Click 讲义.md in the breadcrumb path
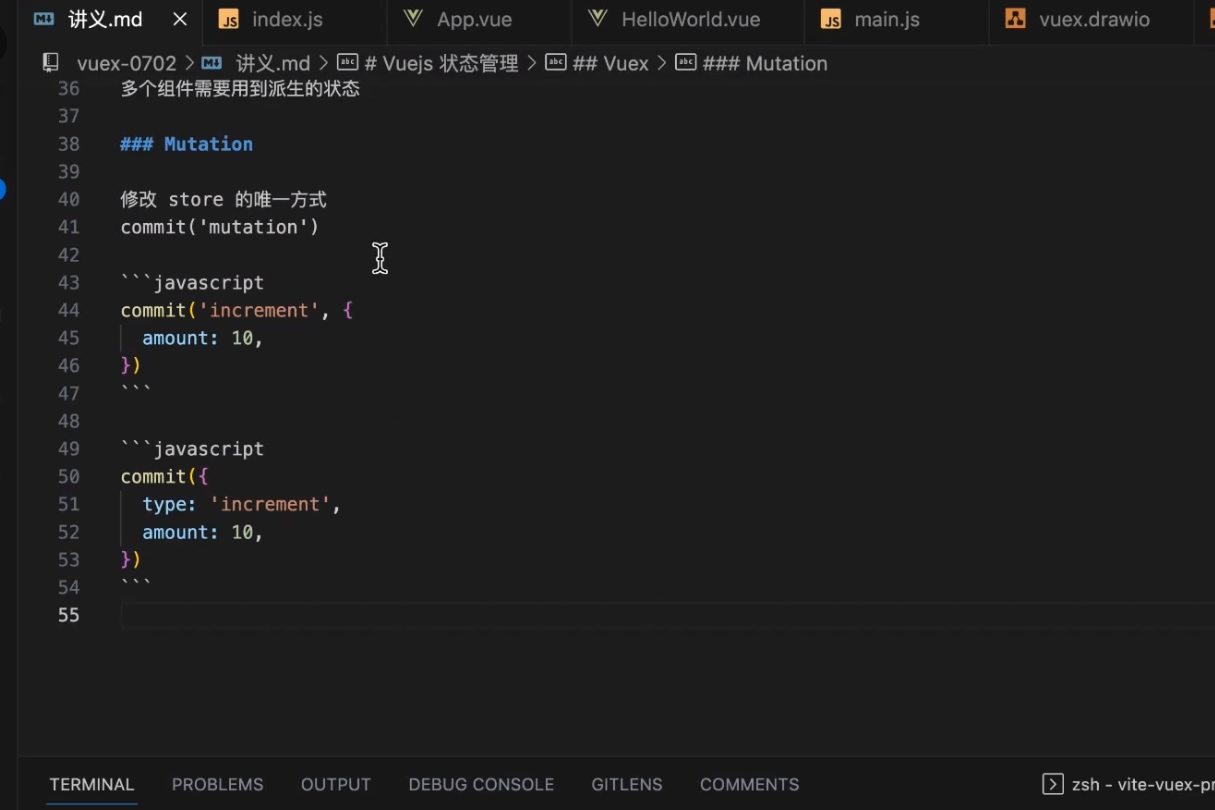1215x810 pixels. [273, 63]
